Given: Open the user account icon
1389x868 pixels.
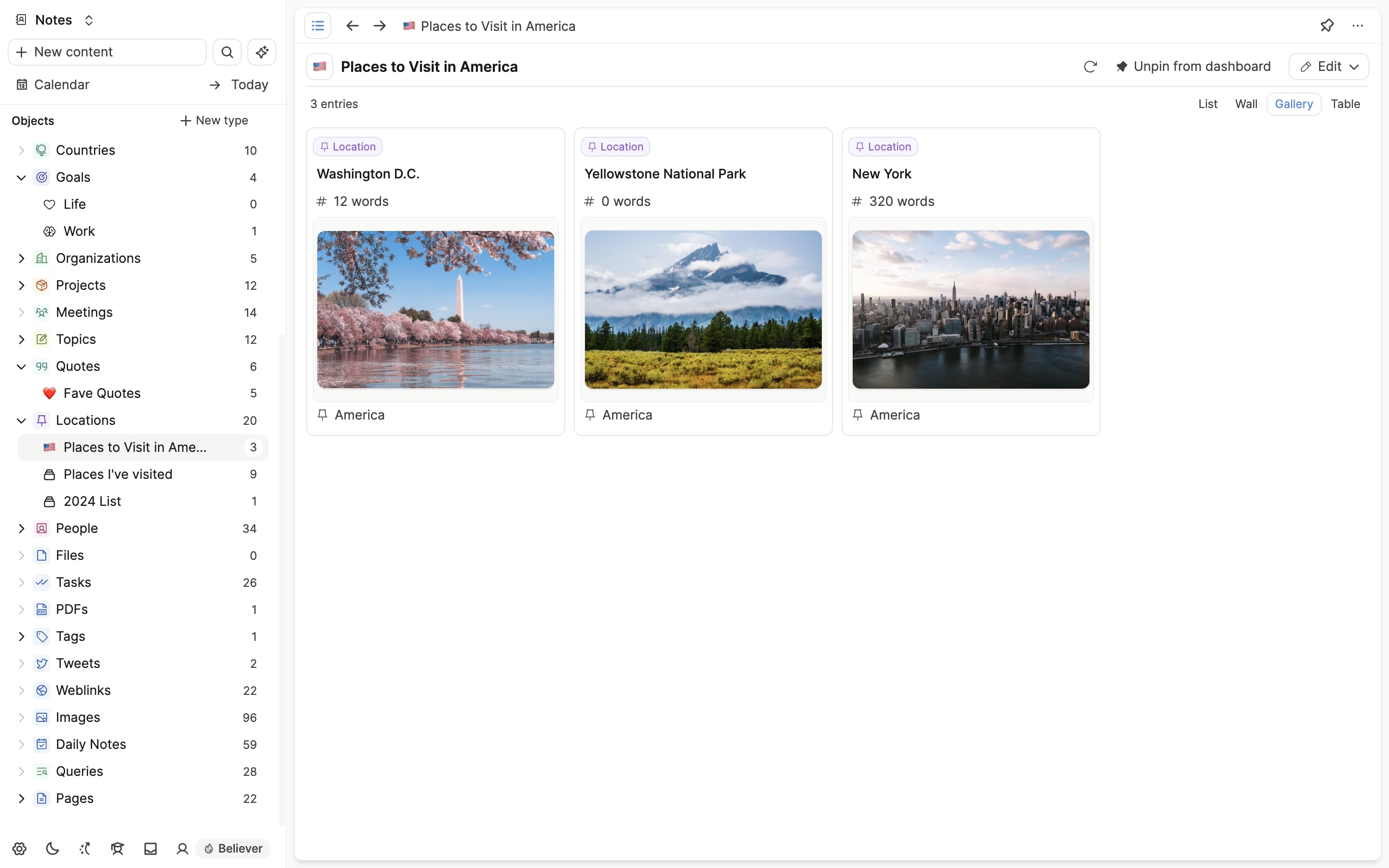Looking at the screenshot, I should tap(182, 849).
